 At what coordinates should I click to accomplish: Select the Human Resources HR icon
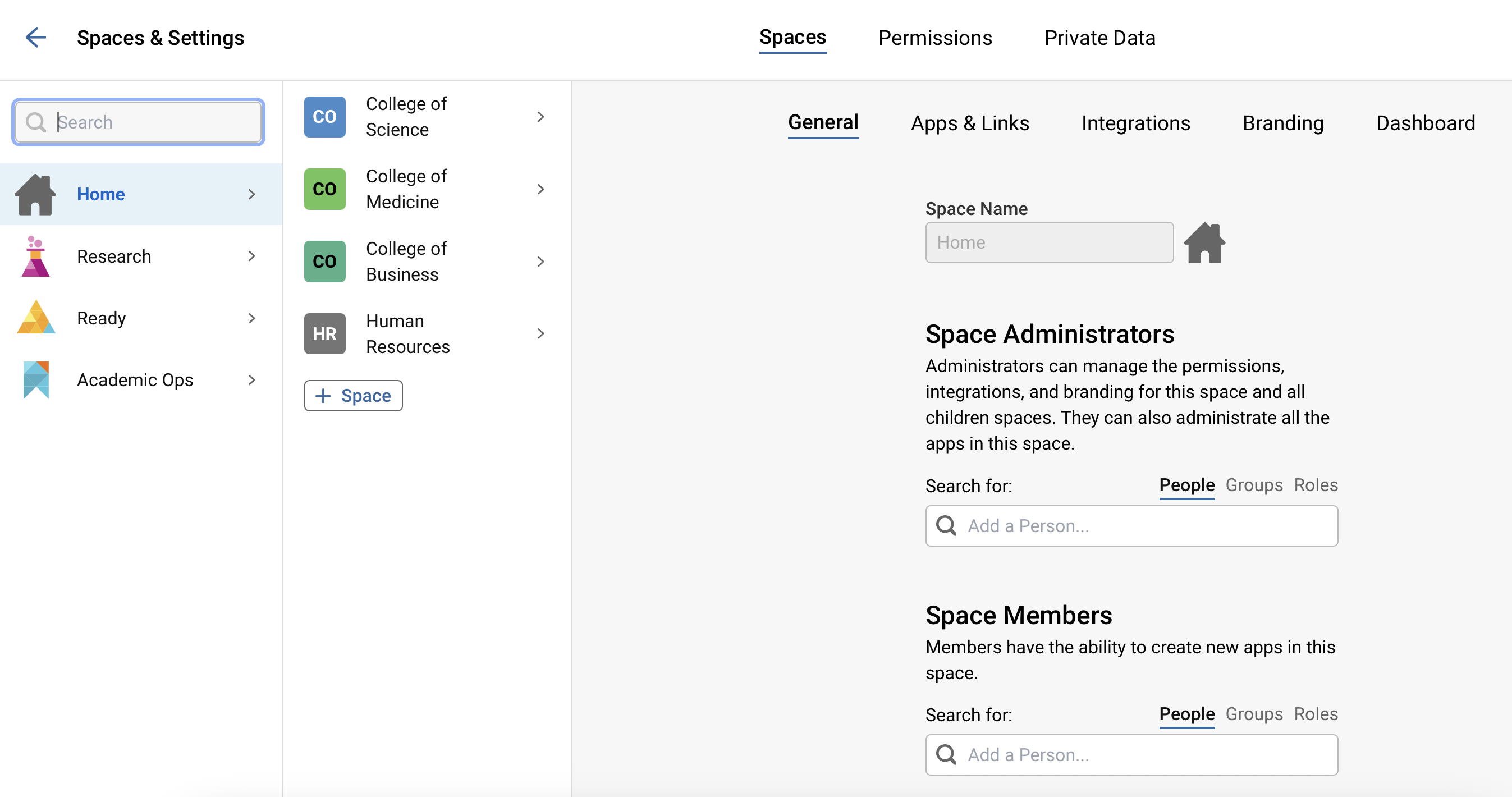click(324, 333)
